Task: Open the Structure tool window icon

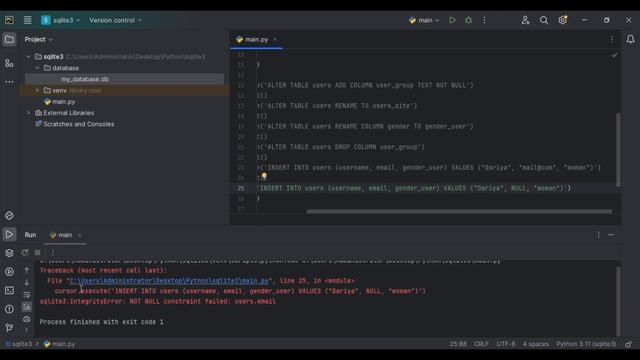Action: (9, 63)
